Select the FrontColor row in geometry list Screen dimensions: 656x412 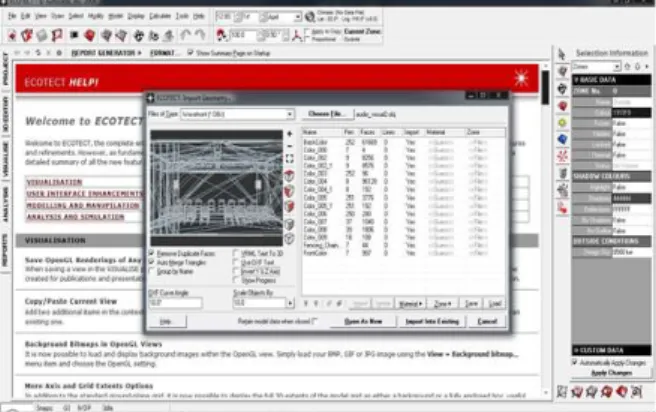tap(403, 253)
